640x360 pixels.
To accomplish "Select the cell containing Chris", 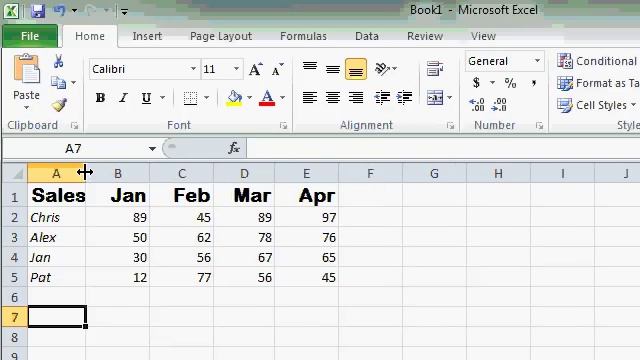I will pyautogui.click(x=57, y=217).
